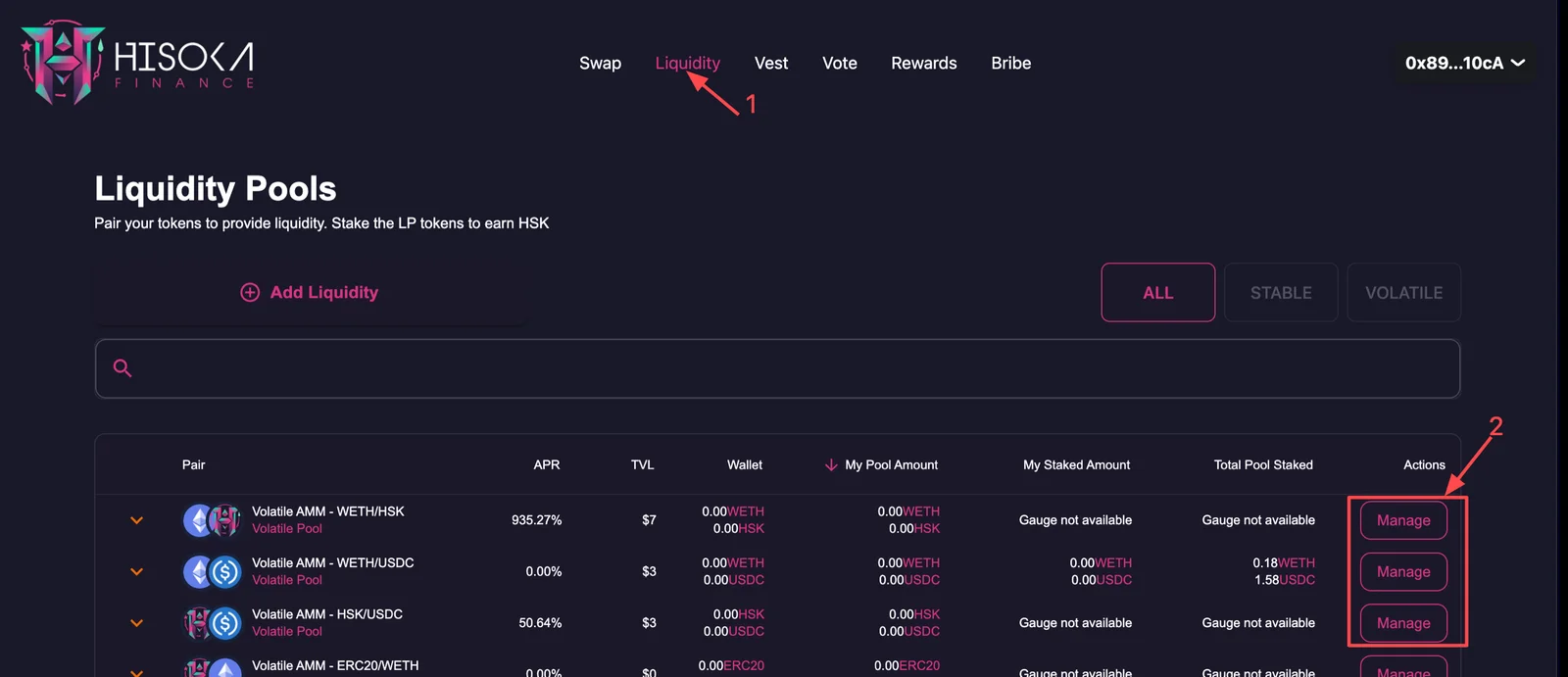Click the 50.64% APR value
Screen dimensions: 1568x677
pos(540,623)
